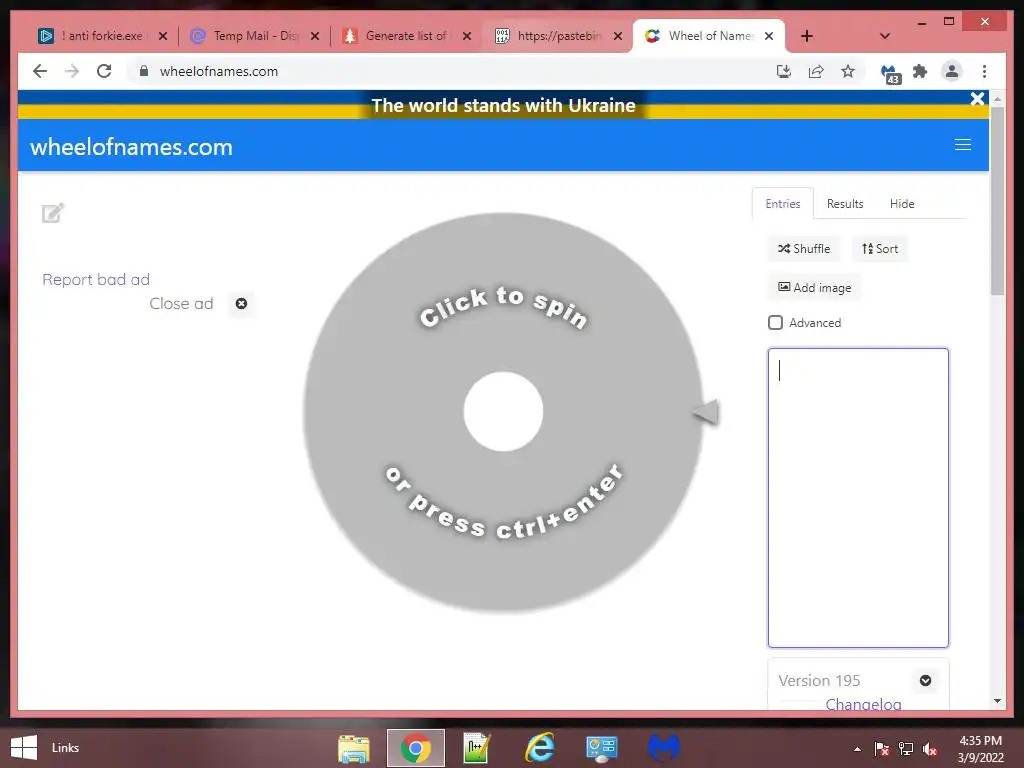Click the scrollbar down arrow

pos(997,701)
